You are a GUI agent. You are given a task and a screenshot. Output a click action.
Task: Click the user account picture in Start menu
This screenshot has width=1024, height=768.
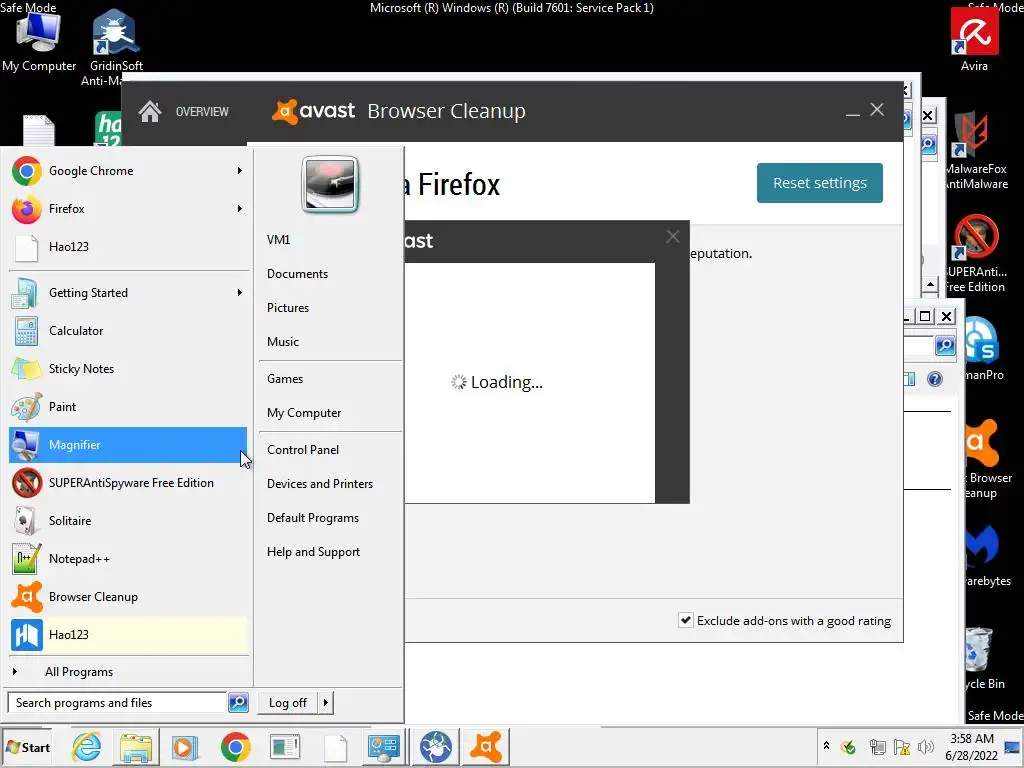(330, 185)
